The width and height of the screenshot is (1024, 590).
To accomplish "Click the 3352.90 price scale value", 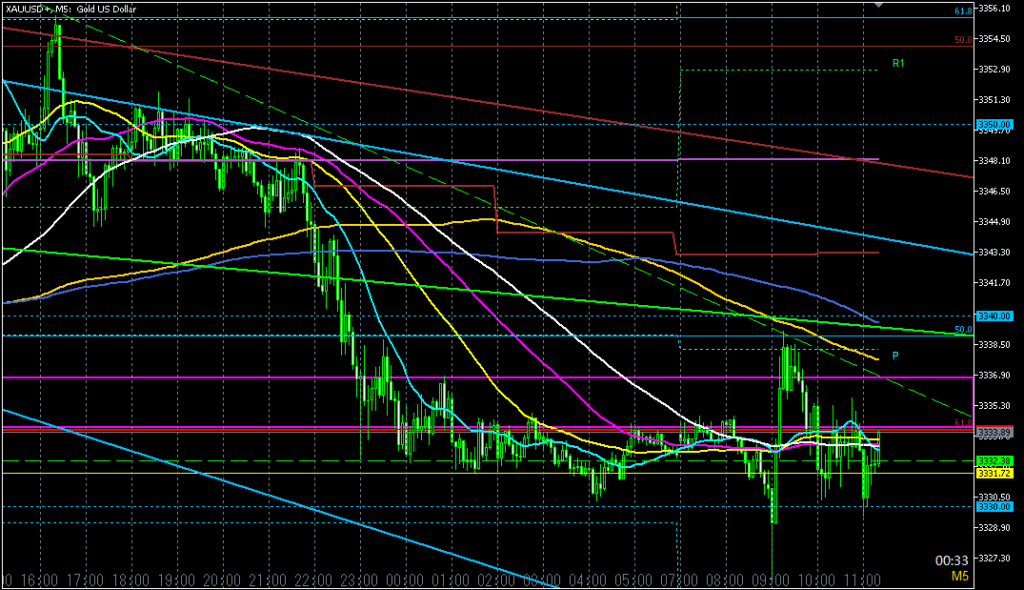I will 994,69.
